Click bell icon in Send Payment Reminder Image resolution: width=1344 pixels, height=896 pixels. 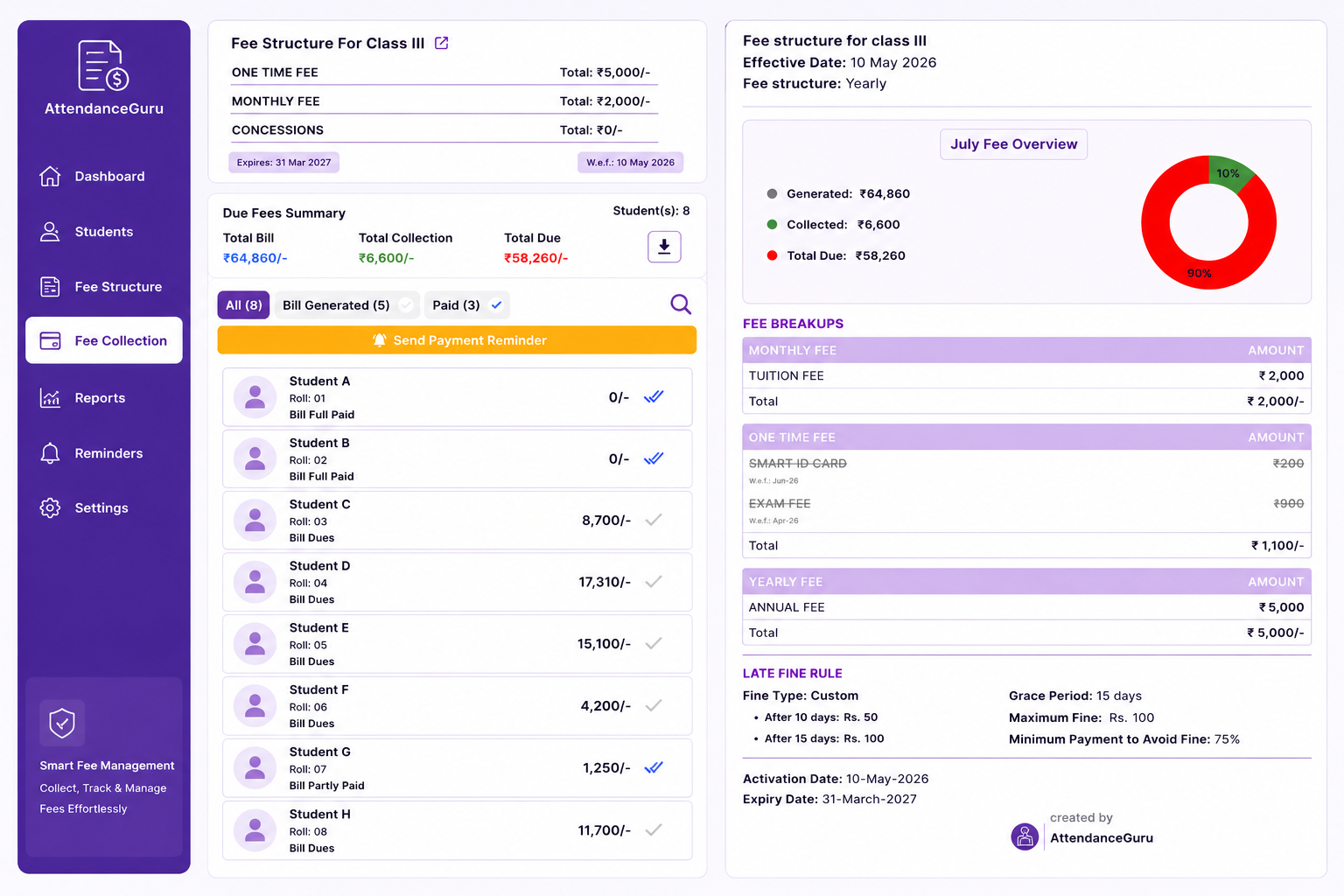click(379, 340)
